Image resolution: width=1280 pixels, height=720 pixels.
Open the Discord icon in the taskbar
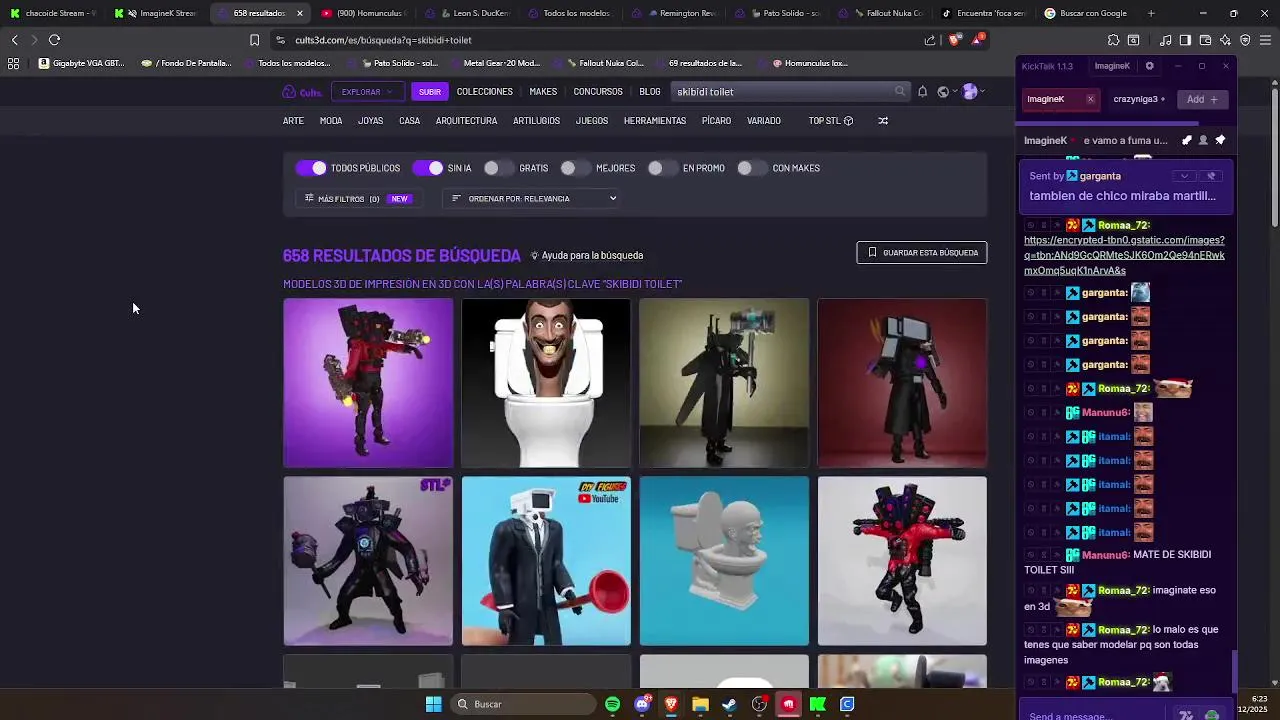coord(642,704)
